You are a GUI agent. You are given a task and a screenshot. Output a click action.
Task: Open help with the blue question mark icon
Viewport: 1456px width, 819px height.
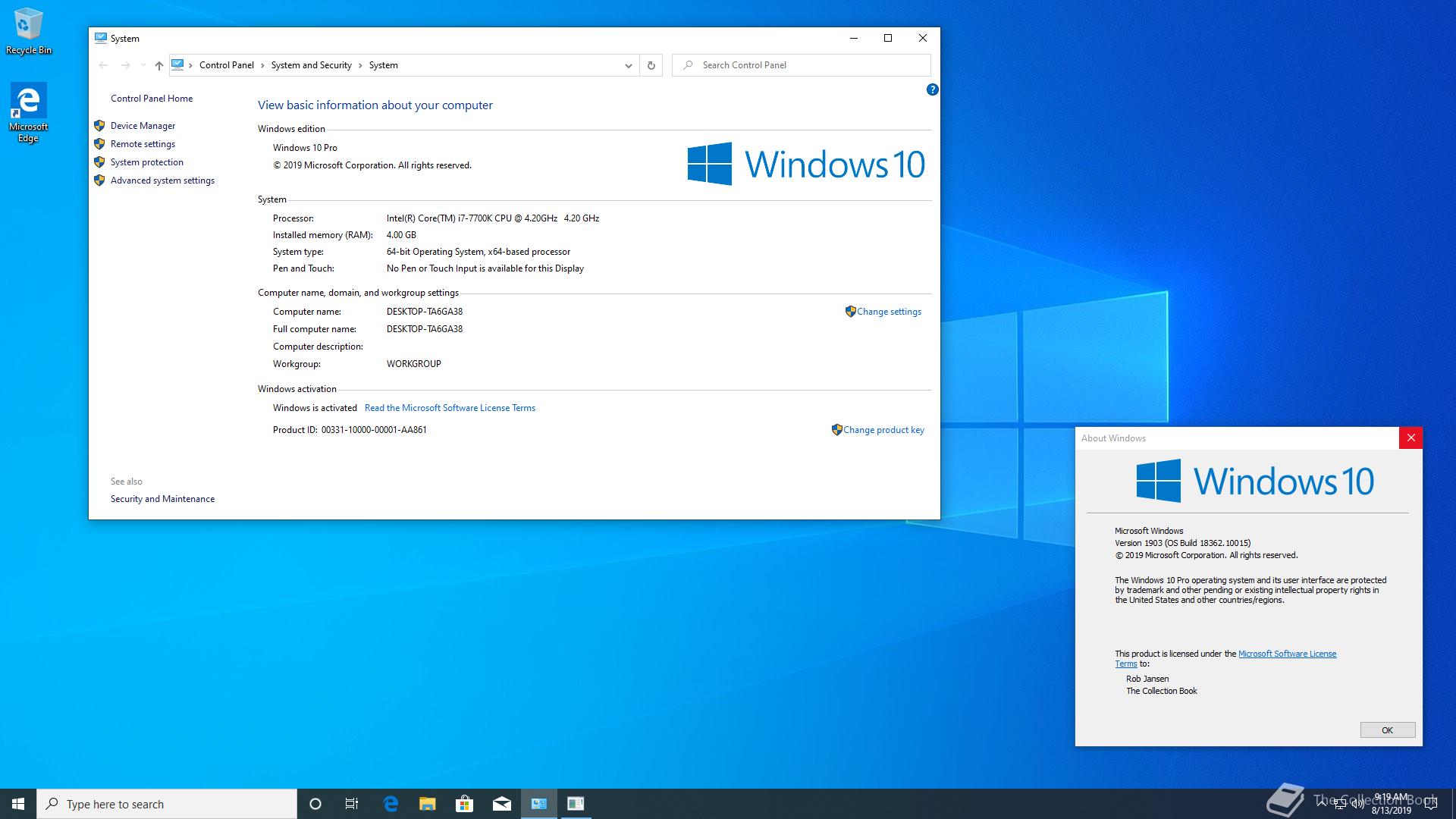[932, 89]
